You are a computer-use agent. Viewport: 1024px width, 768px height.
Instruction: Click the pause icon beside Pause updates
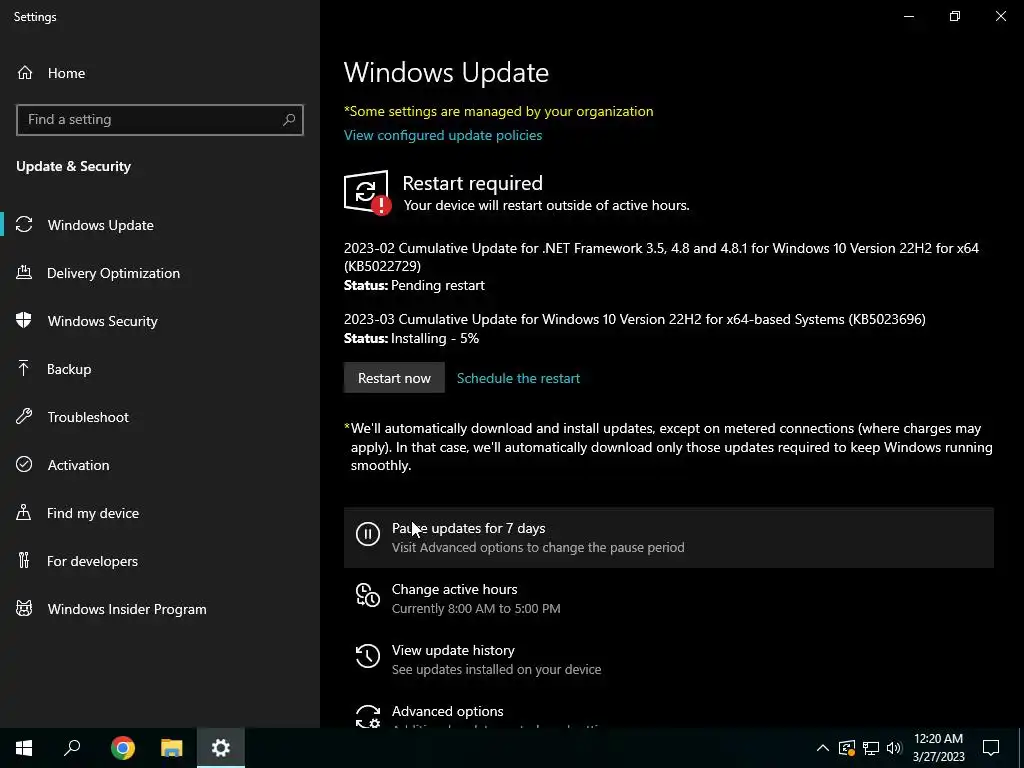tap(368, 534)
